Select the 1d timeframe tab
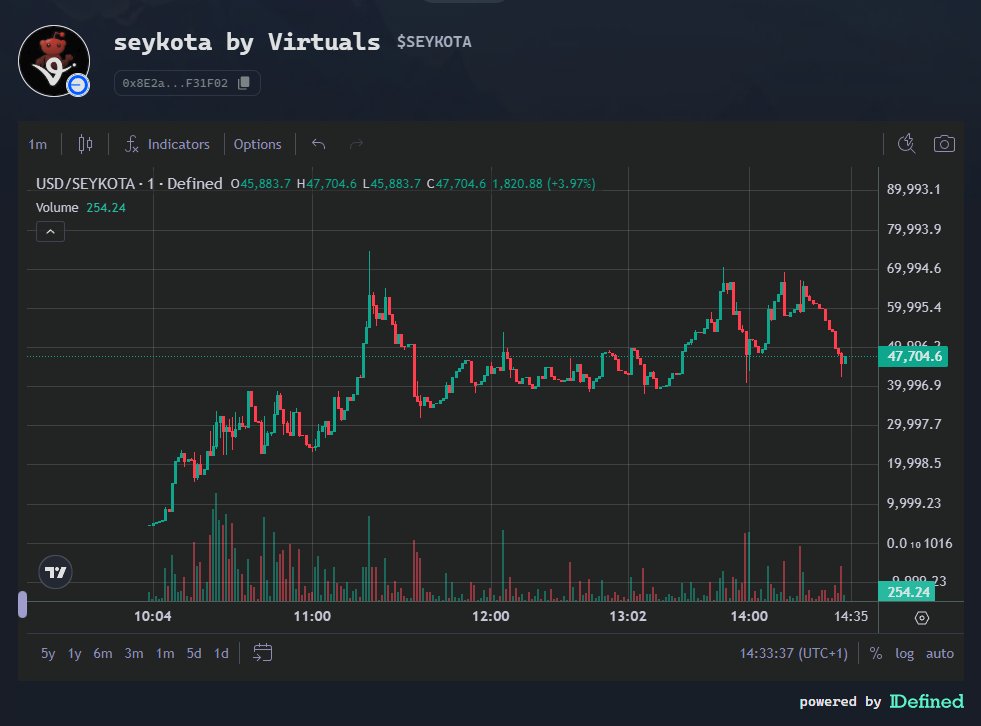981x726 pixels. tap(219, 653)
